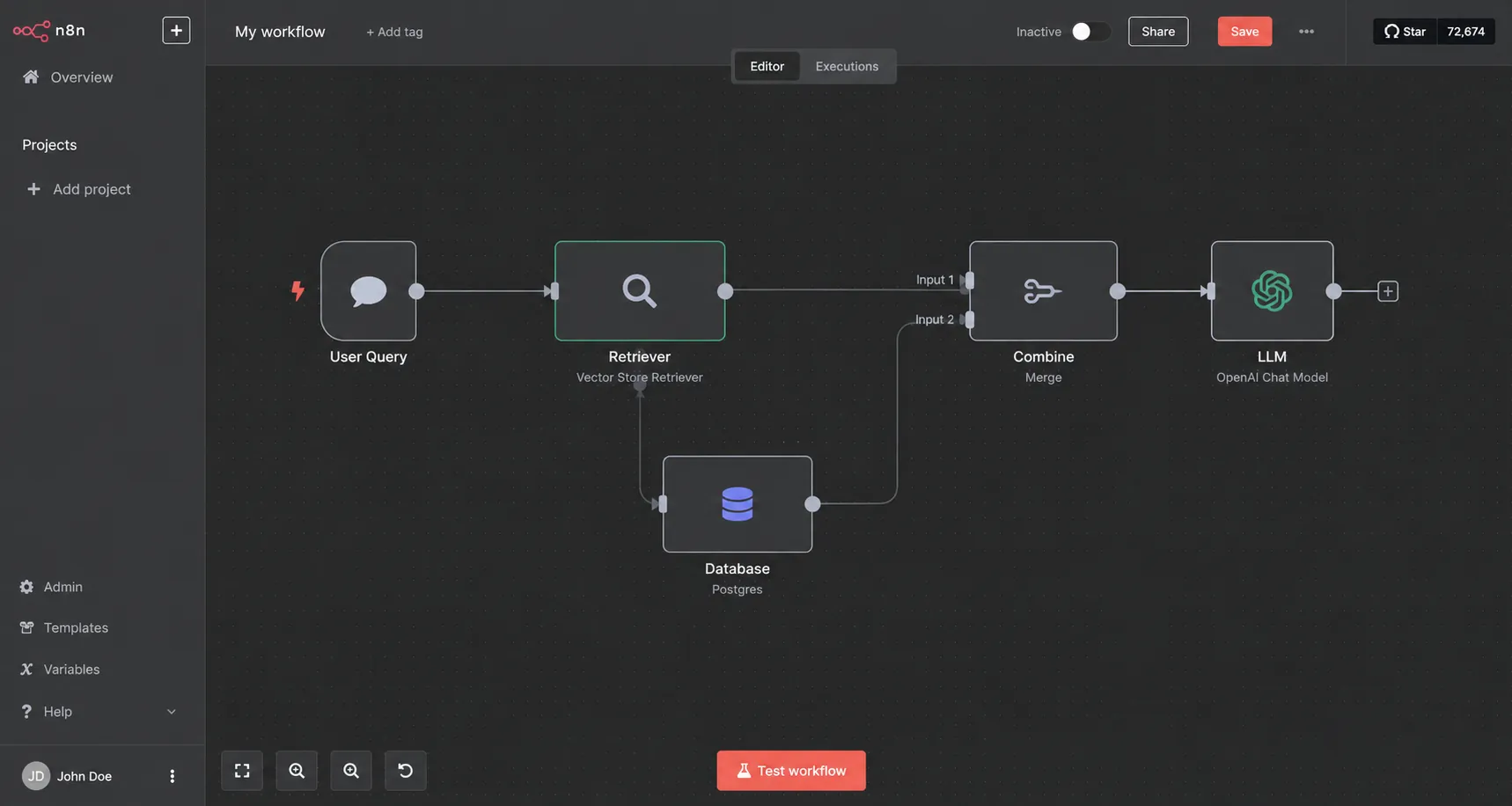Click the Share button
Screen dimensions: 1512x806
coord(1158,32)
